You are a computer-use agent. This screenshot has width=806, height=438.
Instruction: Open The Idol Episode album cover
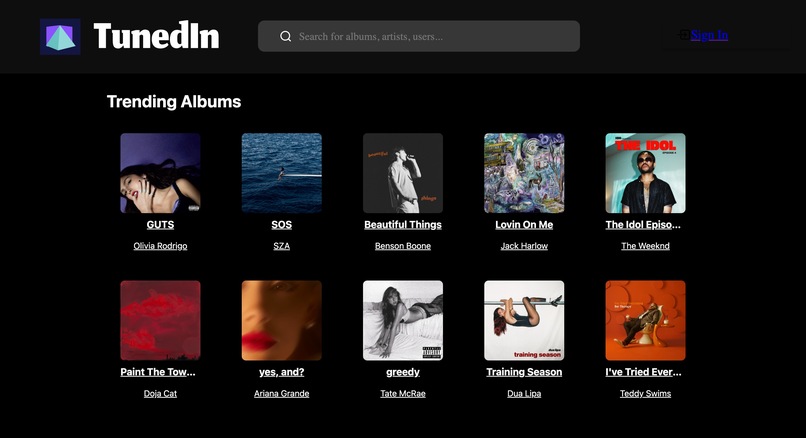tap(646, 173)
